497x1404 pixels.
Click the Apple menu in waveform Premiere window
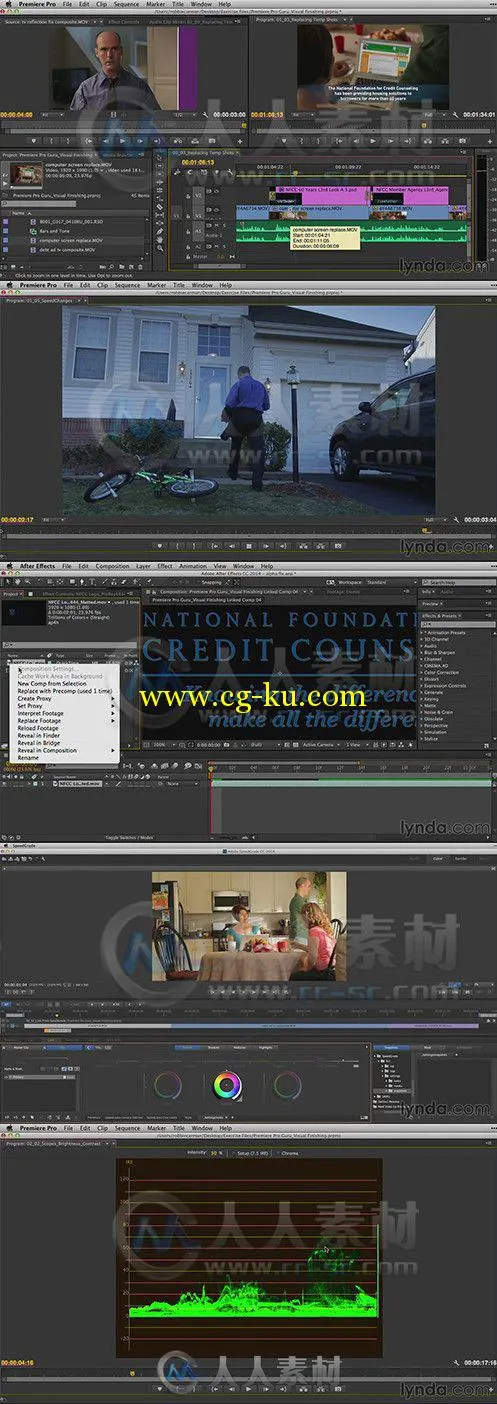click(8, 1127)
